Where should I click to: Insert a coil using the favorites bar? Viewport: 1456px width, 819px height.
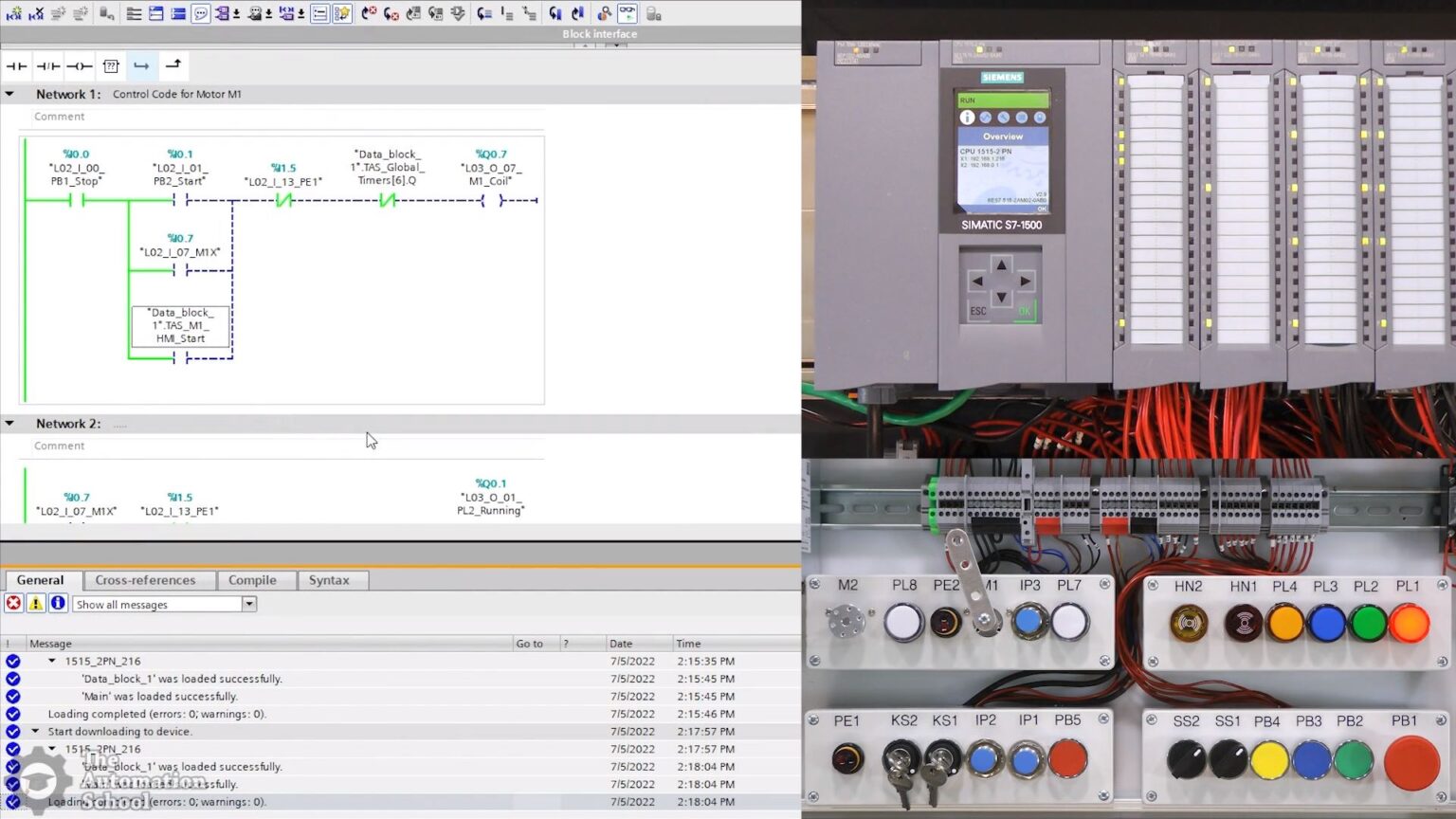coord(80,65)
